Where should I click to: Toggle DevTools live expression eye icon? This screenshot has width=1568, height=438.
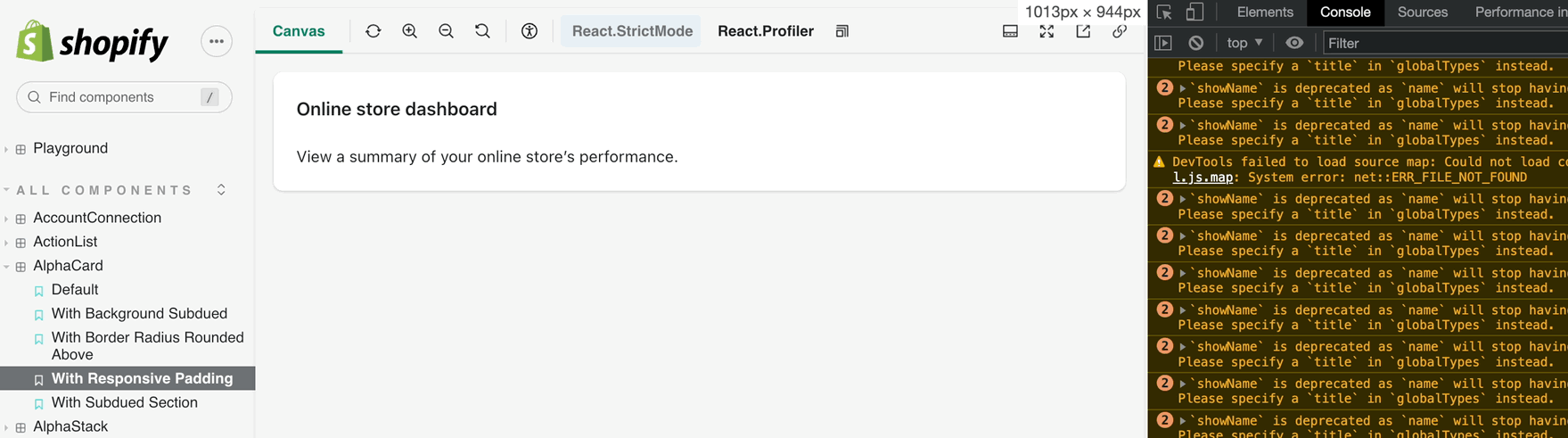pos(1294,43)
